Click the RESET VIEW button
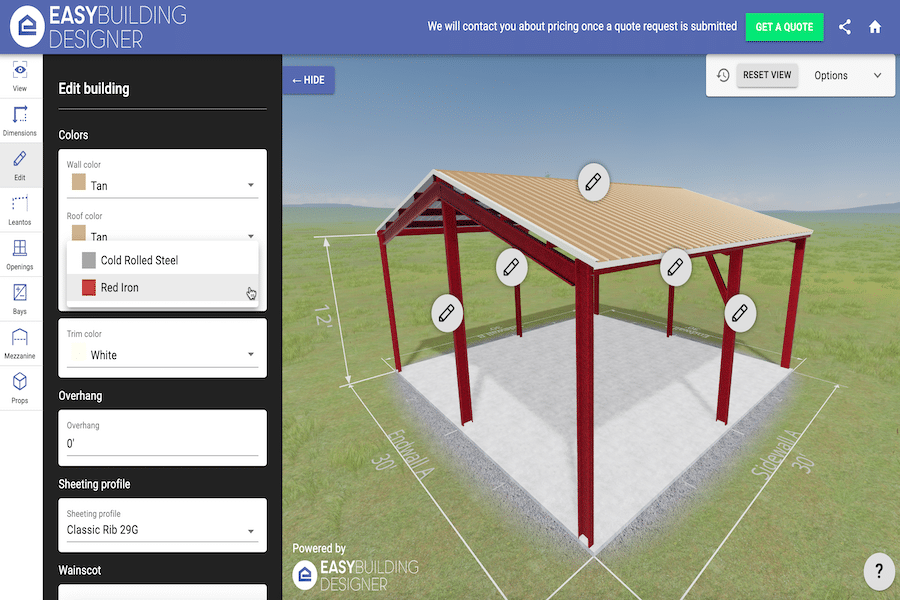 (767, 75)
